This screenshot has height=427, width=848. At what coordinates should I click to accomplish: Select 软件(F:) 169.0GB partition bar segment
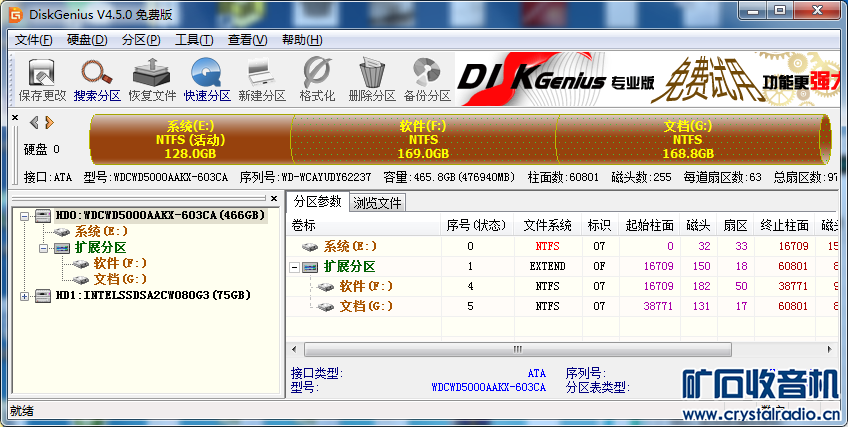click(x=423, y=139)
